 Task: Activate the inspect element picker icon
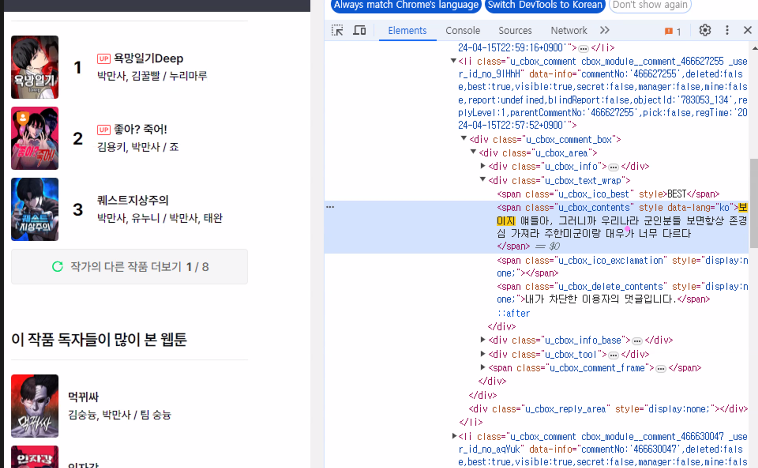point(337,30)
